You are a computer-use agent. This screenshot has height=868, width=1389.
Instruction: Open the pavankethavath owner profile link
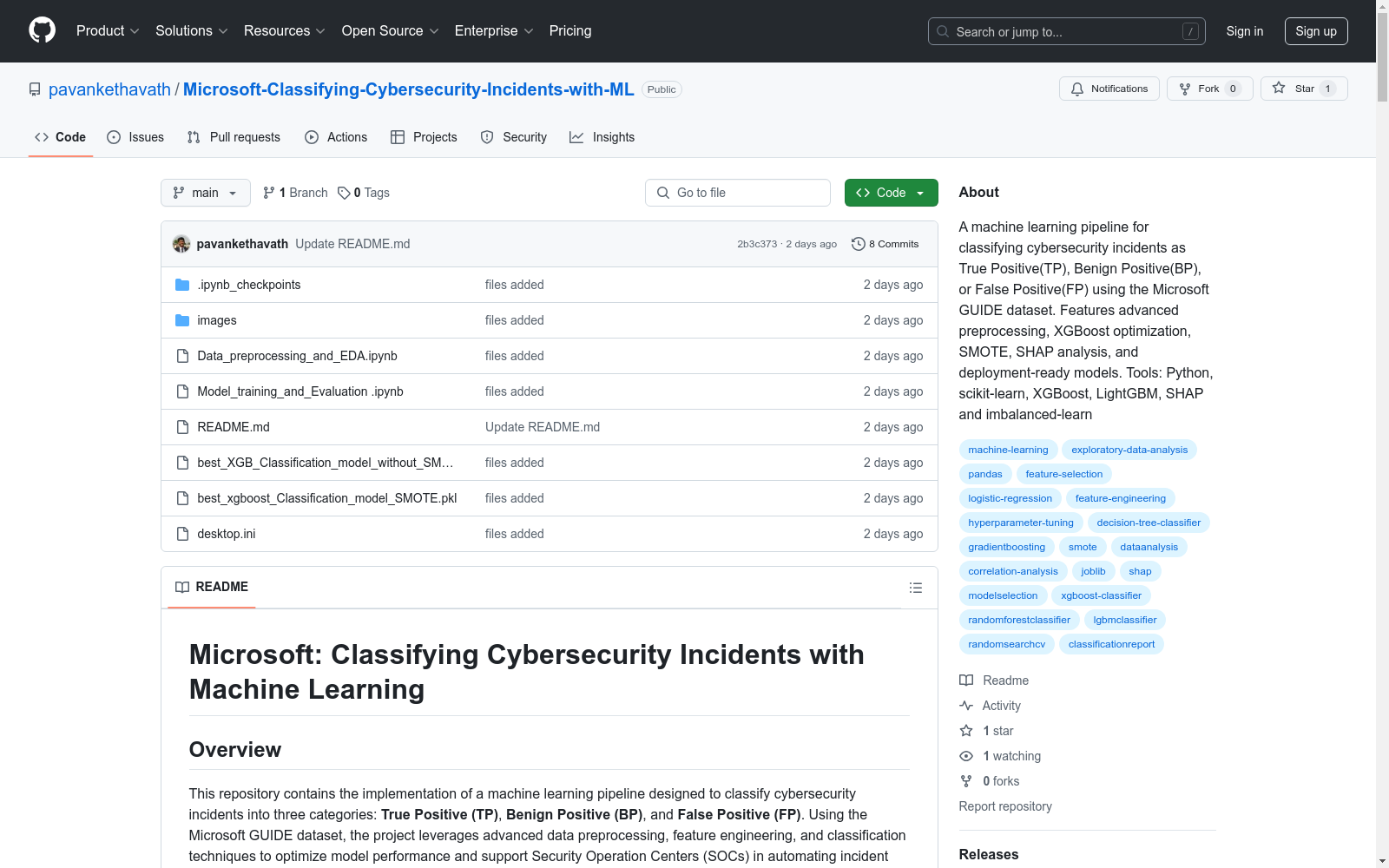click(109, 89)
